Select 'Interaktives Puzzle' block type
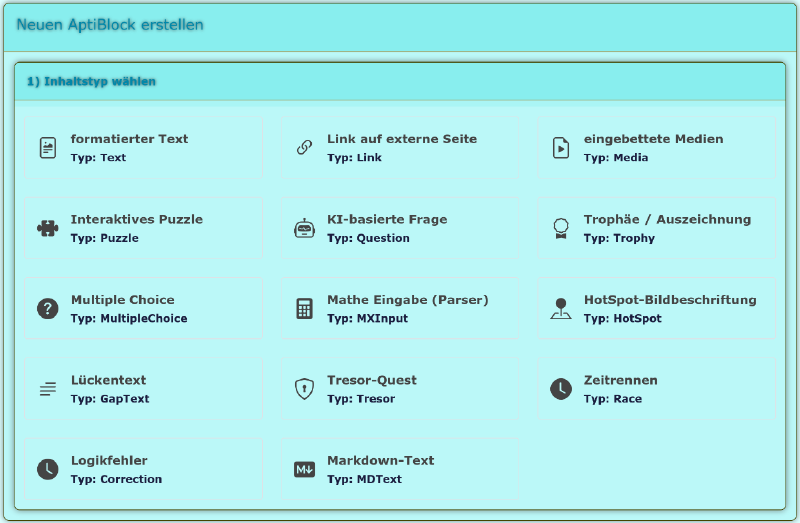800x523 pixels. (144, 228)
